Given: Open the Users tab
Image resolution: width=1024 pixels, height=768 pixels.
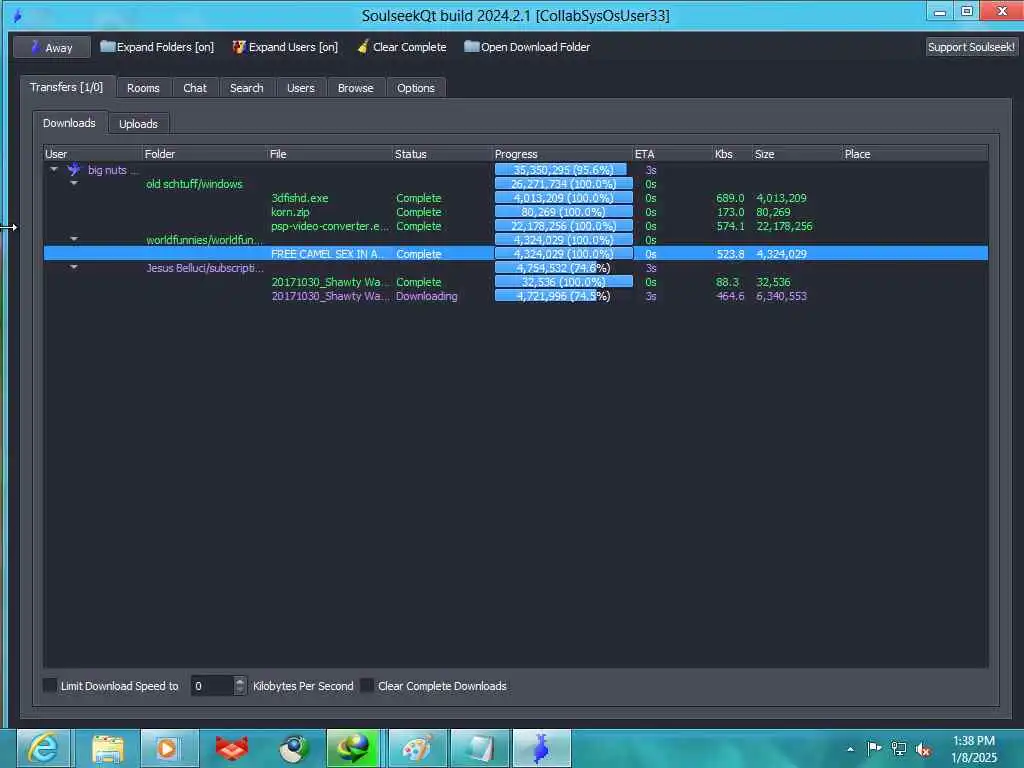Looking at the screenshot, I should (300, 88).
